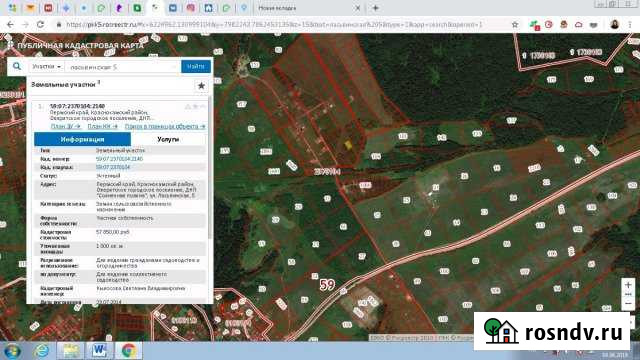Click the cadastral address search field
The height and width of the screenshot is (360, 640).
pos(122,67)
